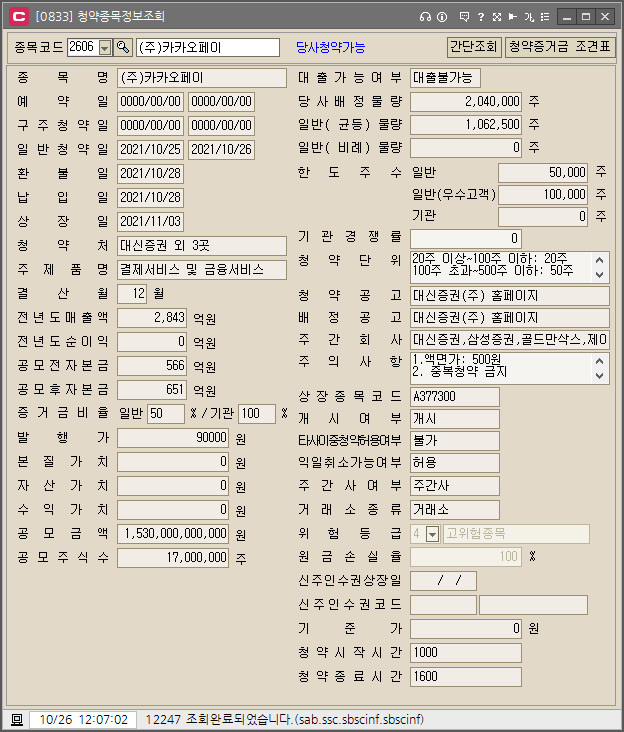624x732 pixels.
Task: Click the stock name field next to search
Action: pyautogui.click(x=208, y=48)
